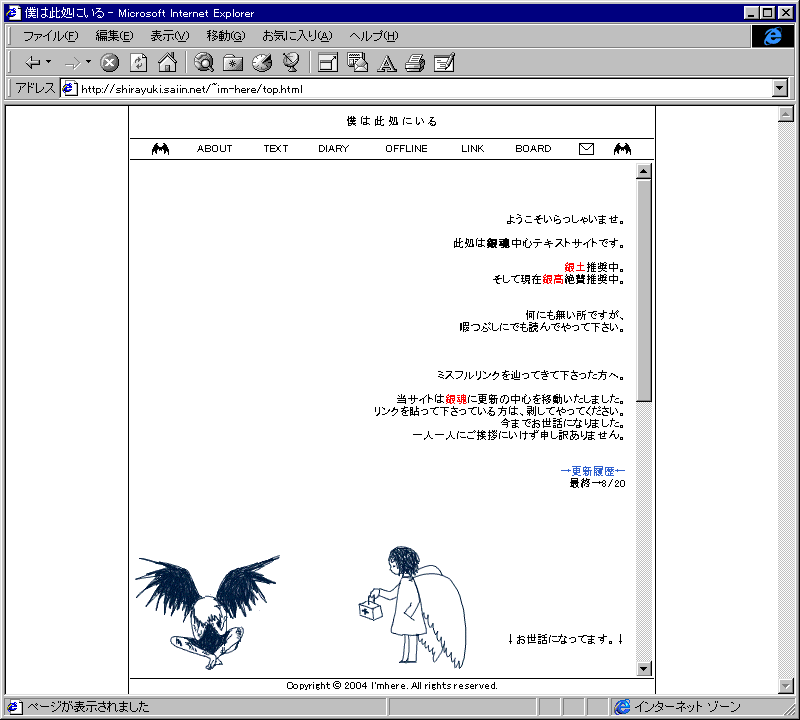Switch to fullscreen with the toolbar icon
This screenshot has width=800, height=720.
click(328, 63)
